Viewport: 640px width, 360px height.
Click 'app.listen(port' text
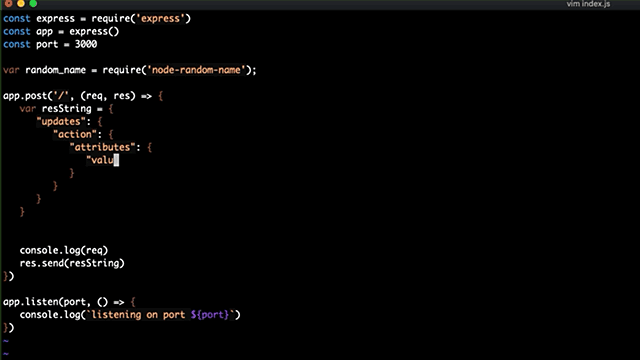click(44, 302)
